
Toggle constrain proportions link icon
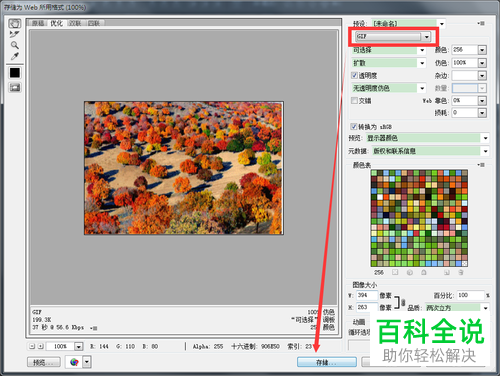[x=403, y=302]
